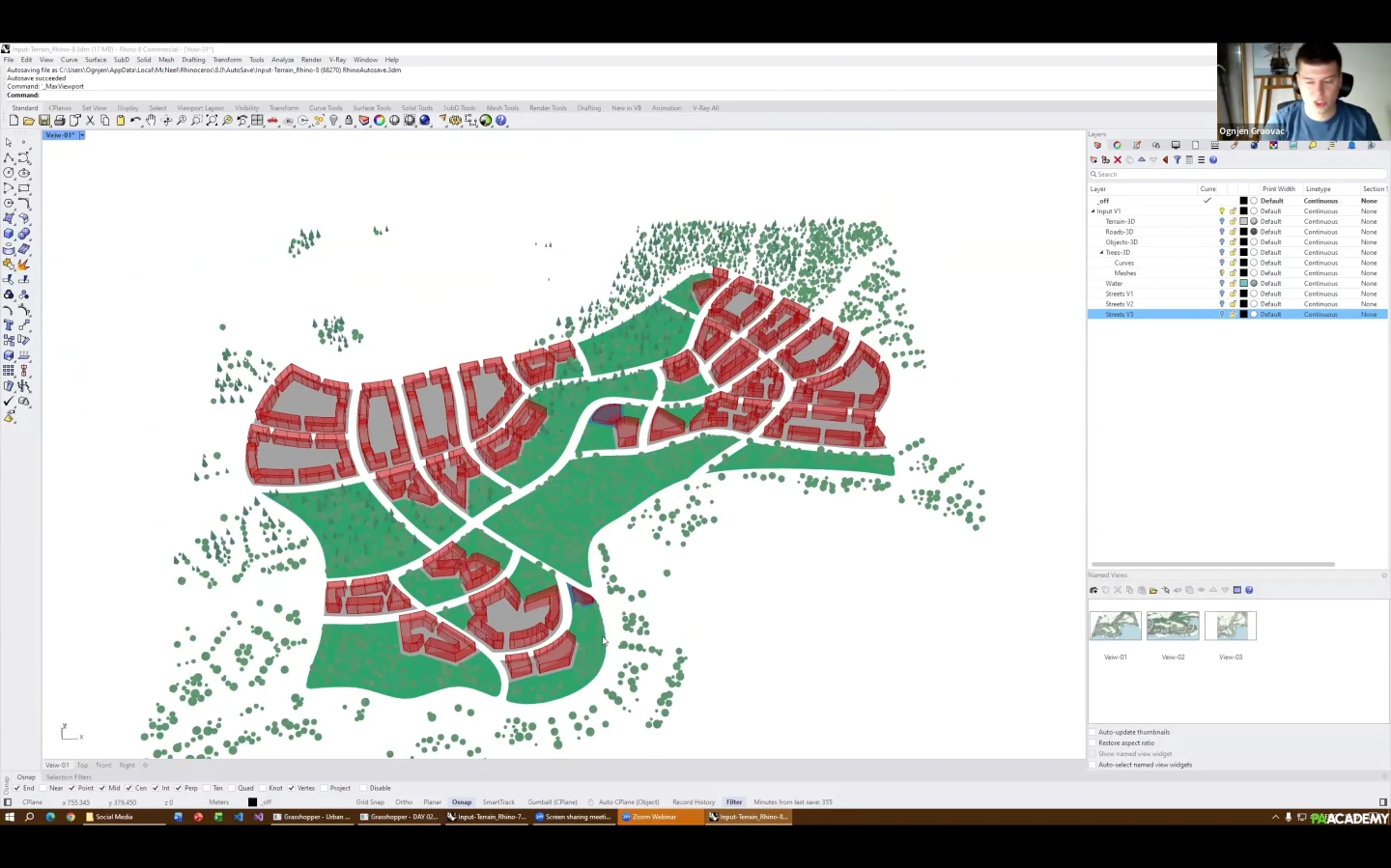Collapse the Trees-3D layer tree
This screenshot has height=868, width=1391.
point(1102,253)
